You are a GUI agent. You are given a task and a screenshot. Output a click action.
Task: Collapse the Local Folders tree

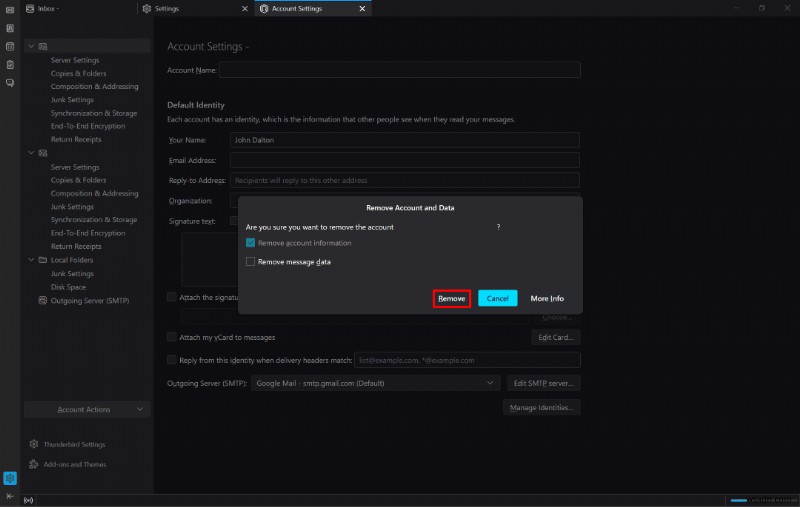point(31,260)
